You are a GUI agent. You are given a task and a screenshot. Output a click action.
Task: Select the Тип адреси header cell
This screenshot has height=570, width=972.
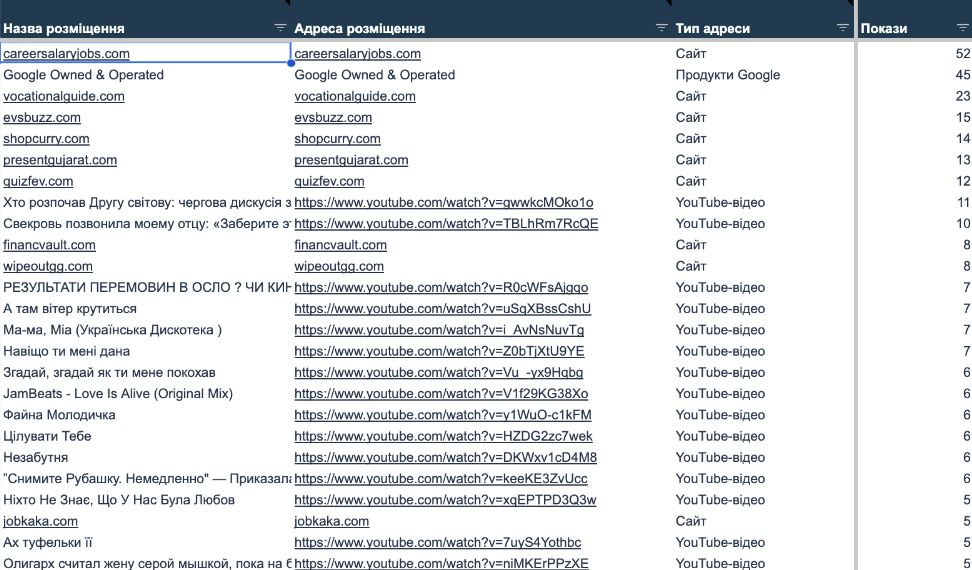(x=762, y=28)
